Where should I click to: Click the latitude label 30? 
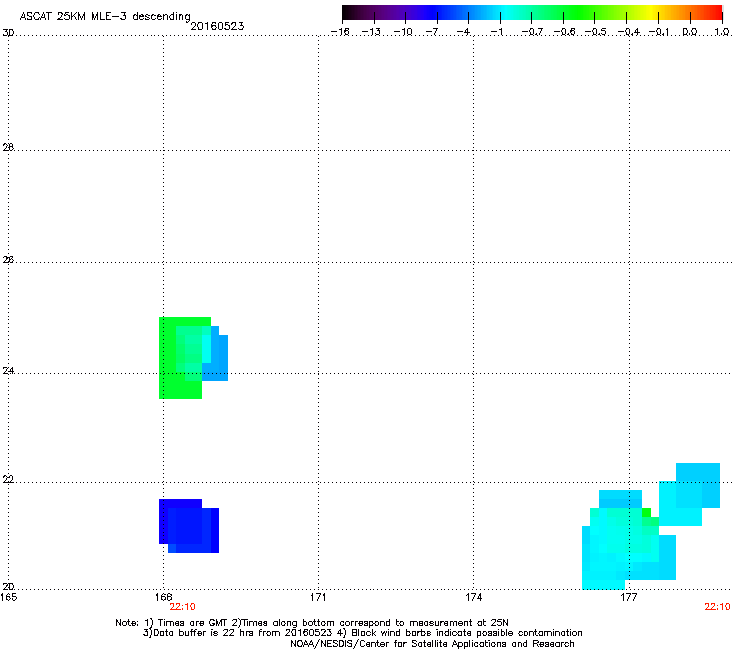pos(8,33)
